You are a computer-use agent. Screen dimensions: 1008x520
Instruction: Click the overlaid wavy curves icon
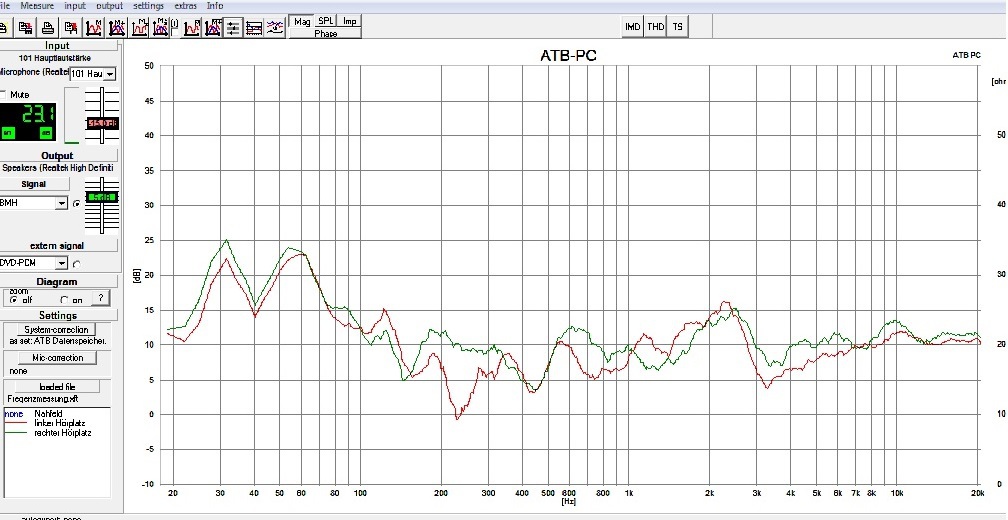pyautogui.click(x=275, y=28)
